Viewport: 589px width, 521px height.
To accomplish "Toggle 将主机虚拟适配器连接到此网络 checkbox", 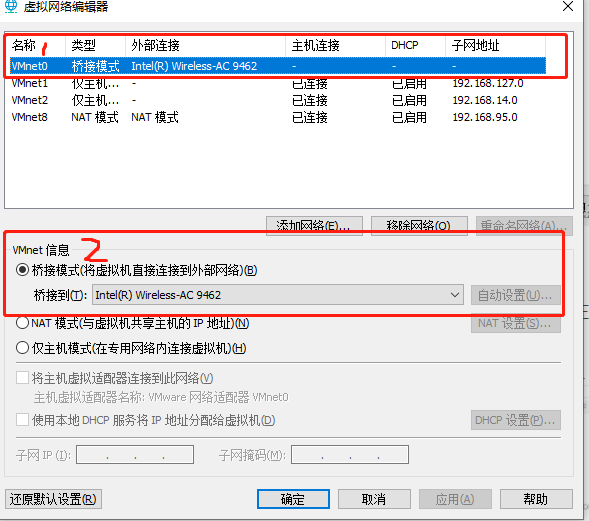I will click(x=23, y=378).
